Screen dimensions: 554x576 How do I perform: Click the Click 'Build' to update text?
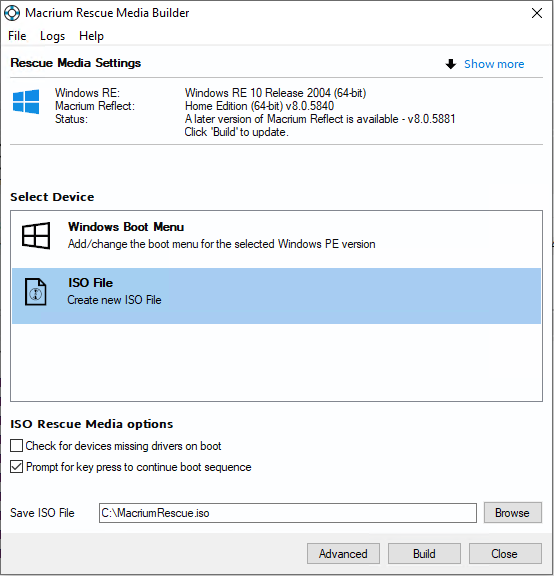coord(237,132)
